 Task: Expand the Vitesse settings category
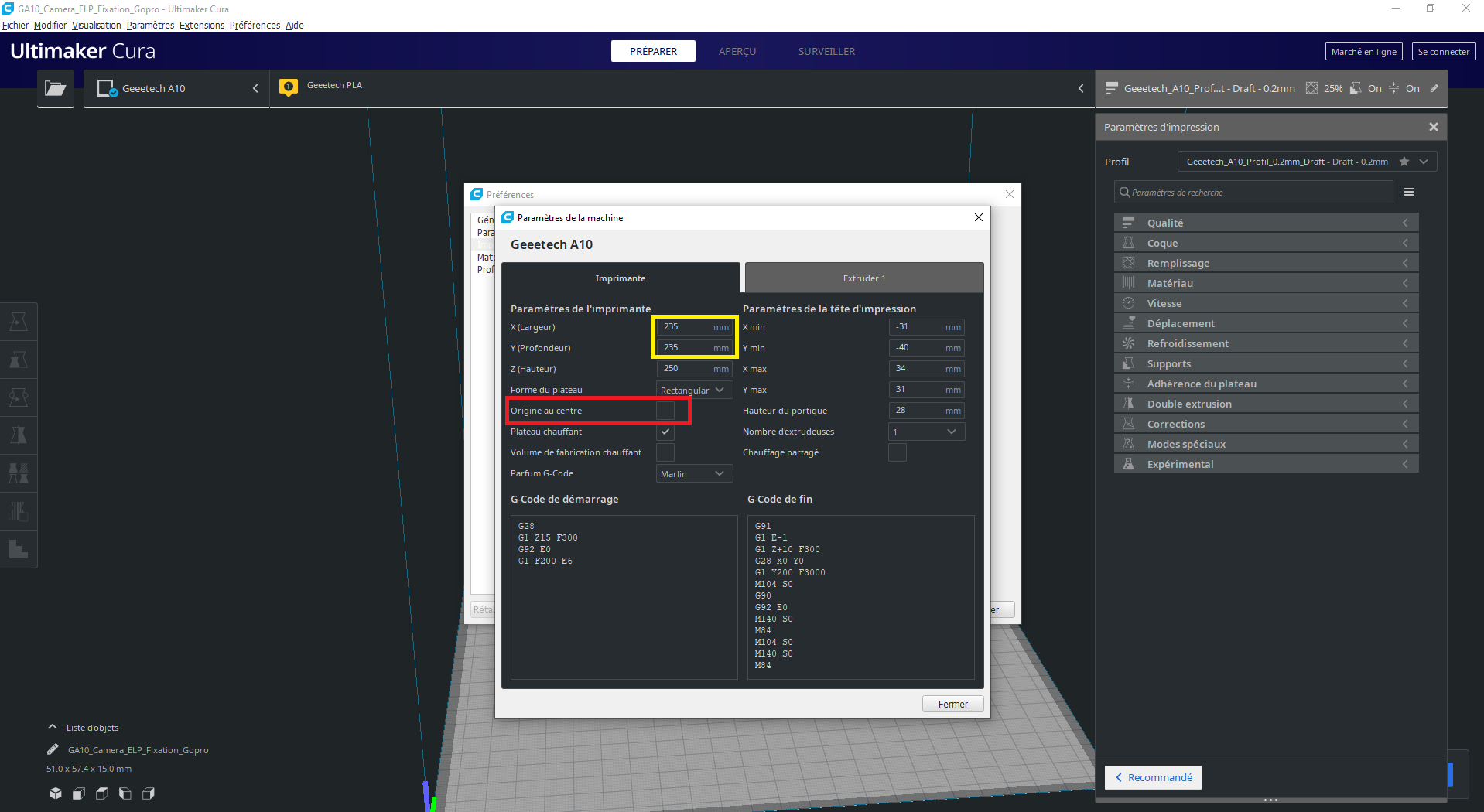[x=1266, y=303]
